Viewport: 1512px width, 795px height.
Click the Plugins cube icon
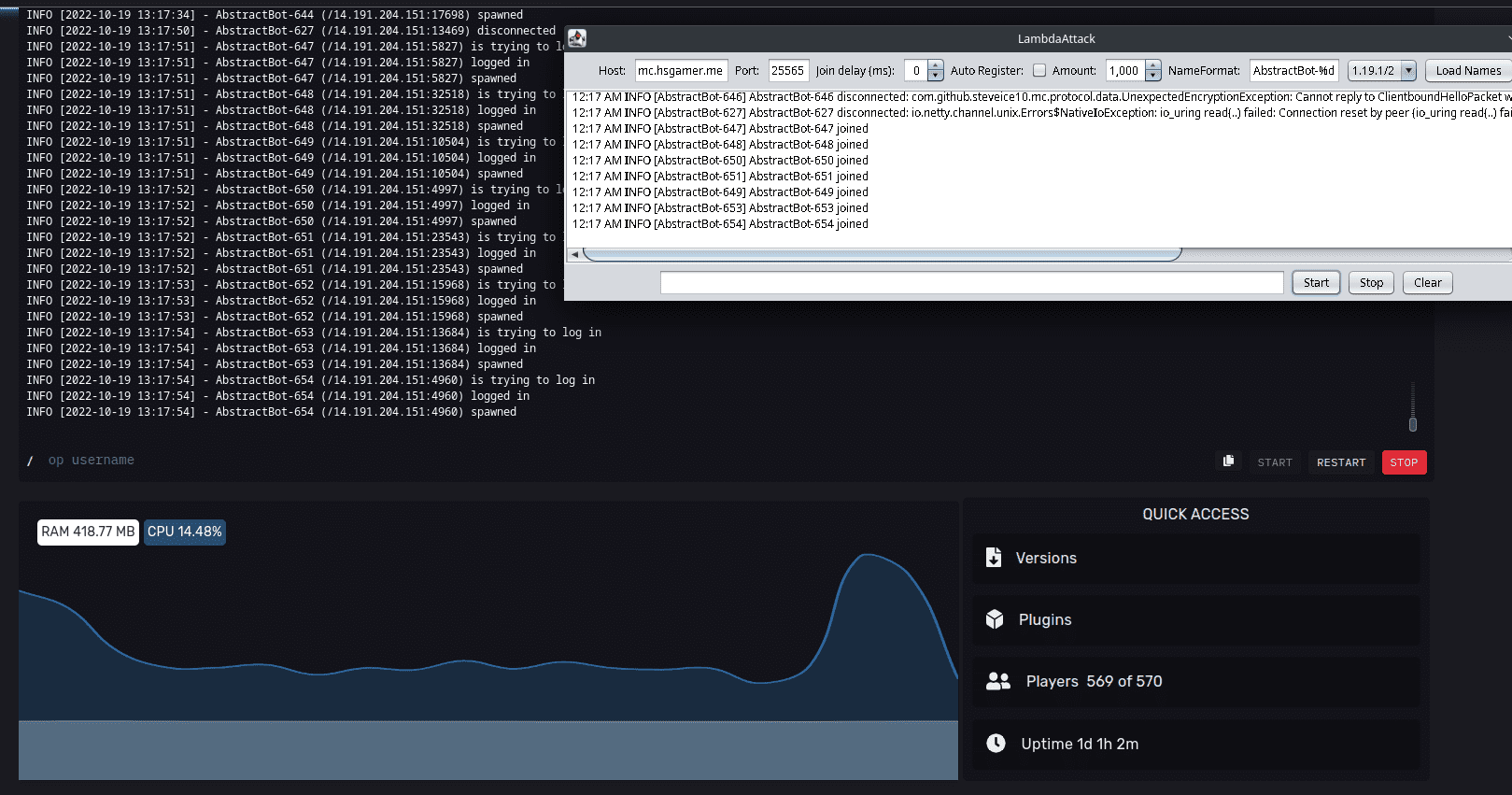[995, 619]
